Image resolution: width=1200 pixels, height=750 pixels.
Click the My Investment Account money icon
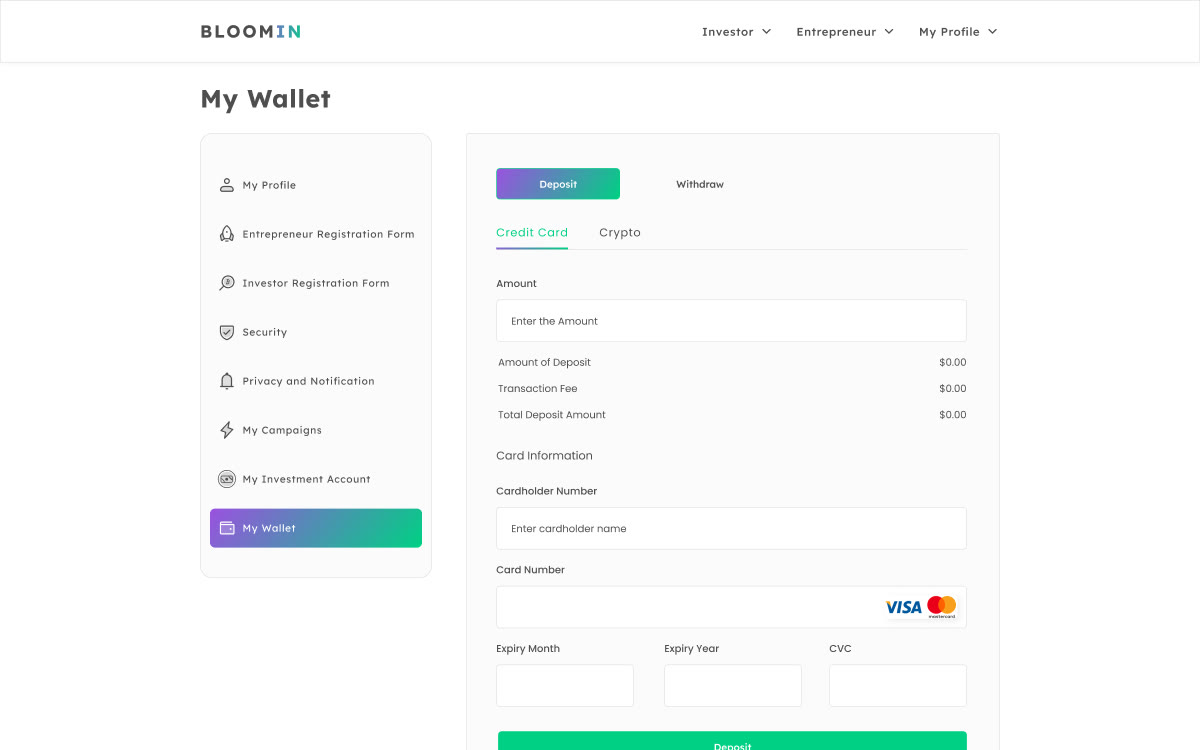click(227, 479)
